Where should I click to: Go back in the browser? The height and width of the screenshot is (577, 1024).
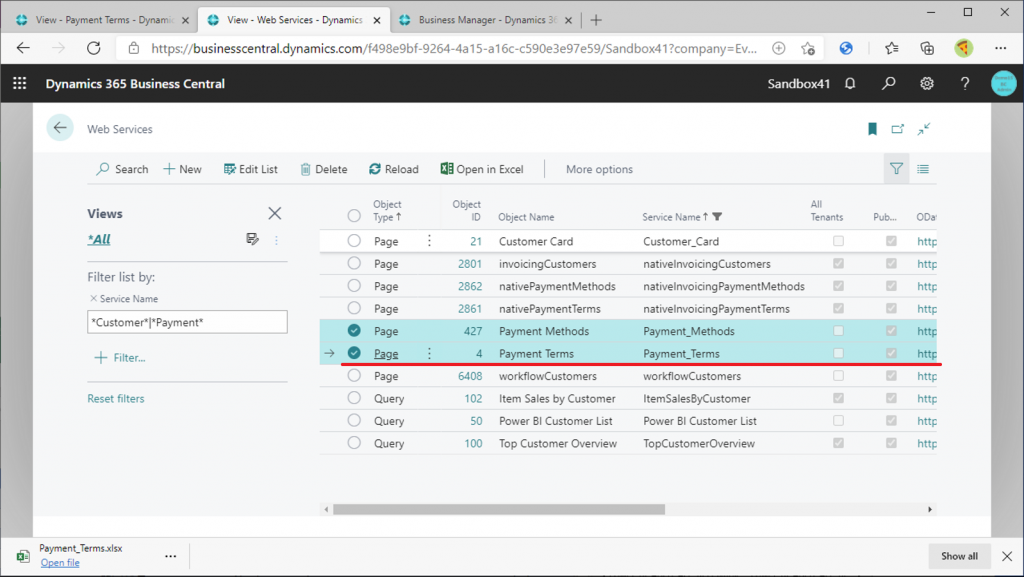pyautogui.click(x=24, y=48)
